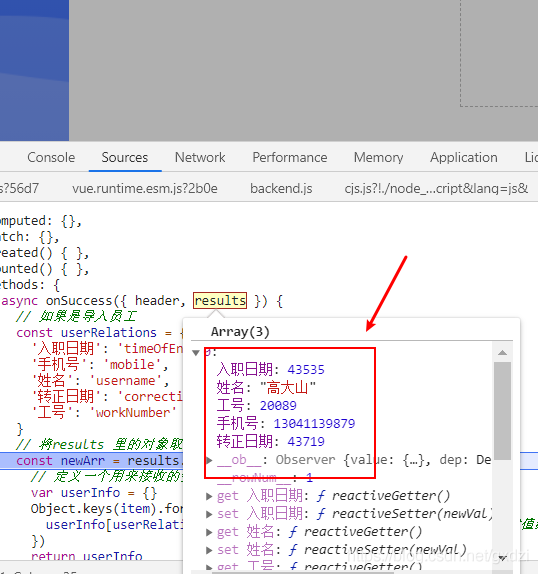The width and height of the screenshot is (538, 574).
Task: Open cjs.js?!./node_...cript&lang=js& file tab
Action: [436, 189]
